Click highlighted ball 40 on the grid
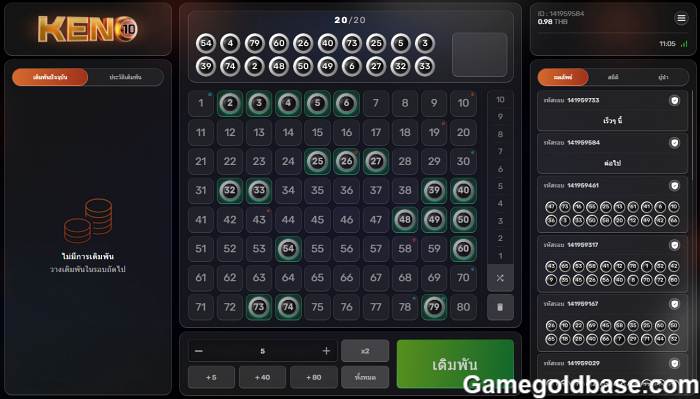700x399 pixels. tap(463, 191)
